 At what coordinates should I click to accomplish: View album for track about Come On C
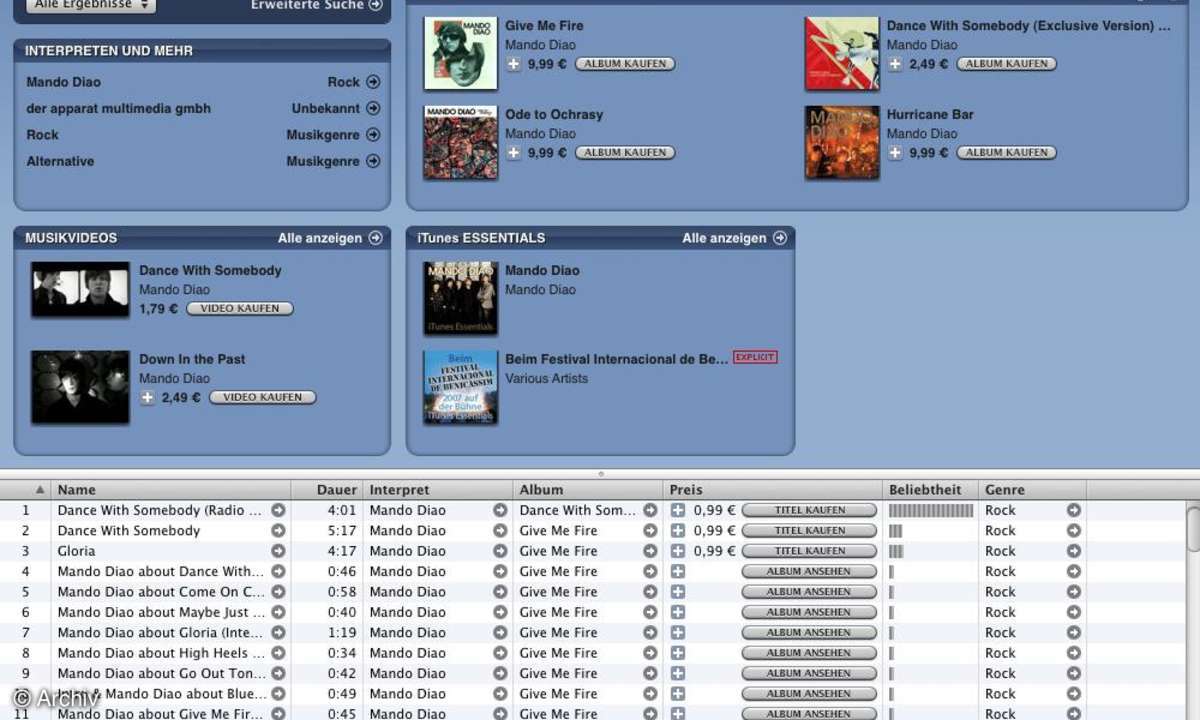809,592
